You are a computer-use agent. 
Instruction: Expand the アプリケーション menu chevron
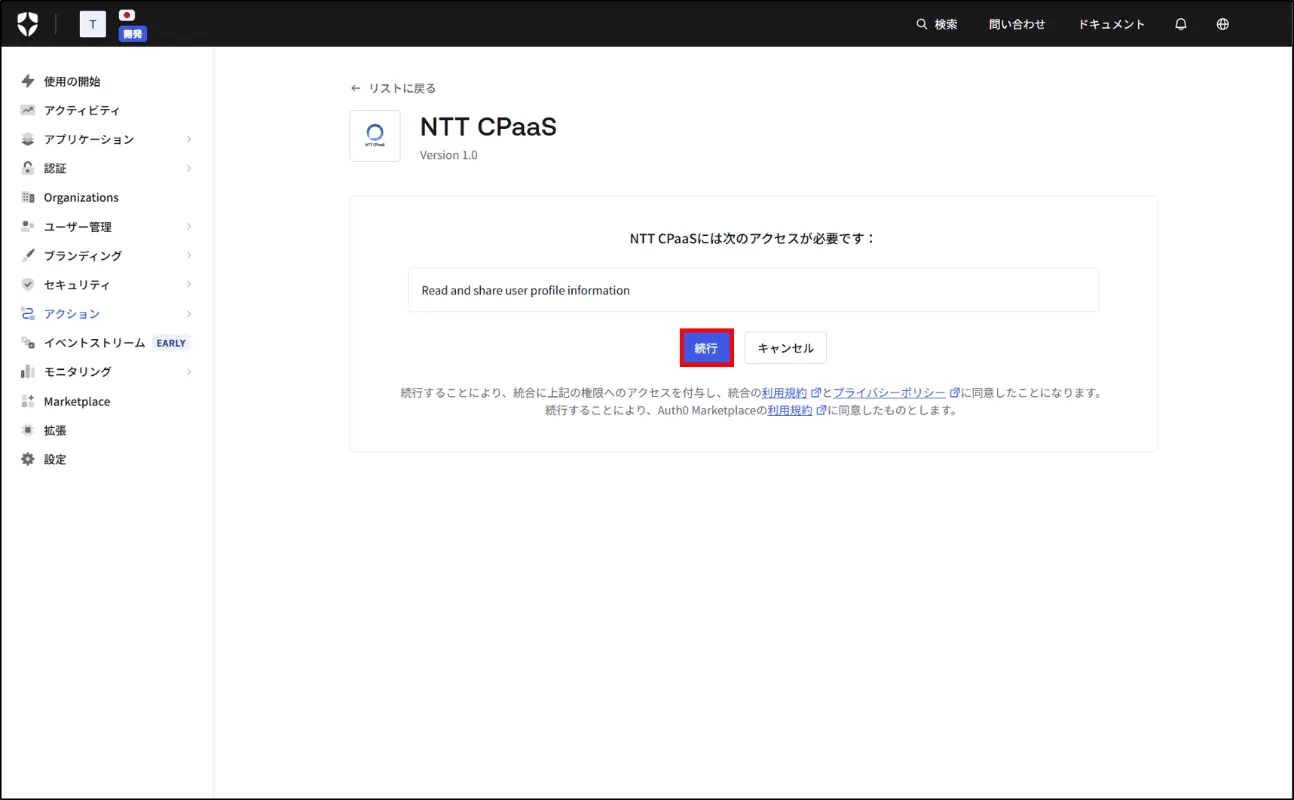[189, 139]
